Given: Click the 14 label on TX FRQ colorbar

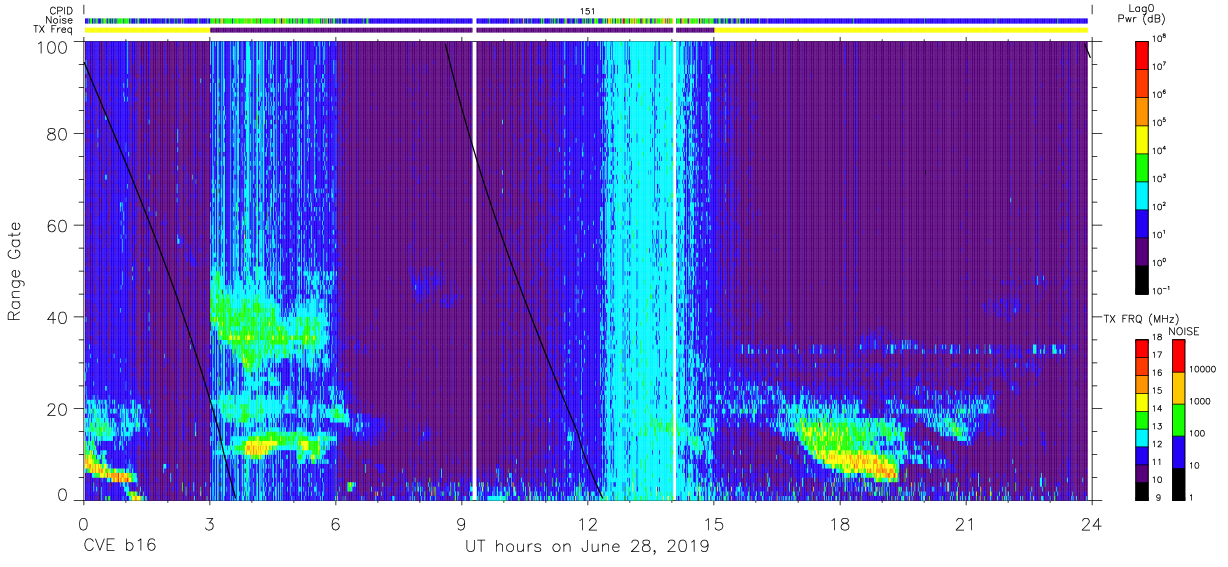Looking at the screenshot, I should pos(1157,409).
